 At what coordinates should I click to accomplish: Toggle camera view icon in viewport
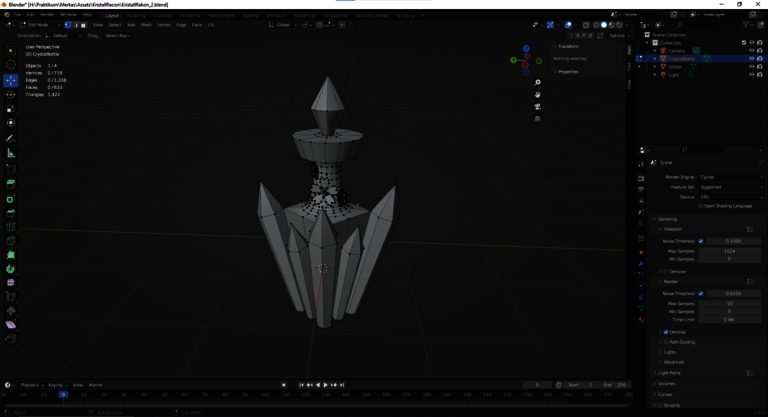[537, 107]
